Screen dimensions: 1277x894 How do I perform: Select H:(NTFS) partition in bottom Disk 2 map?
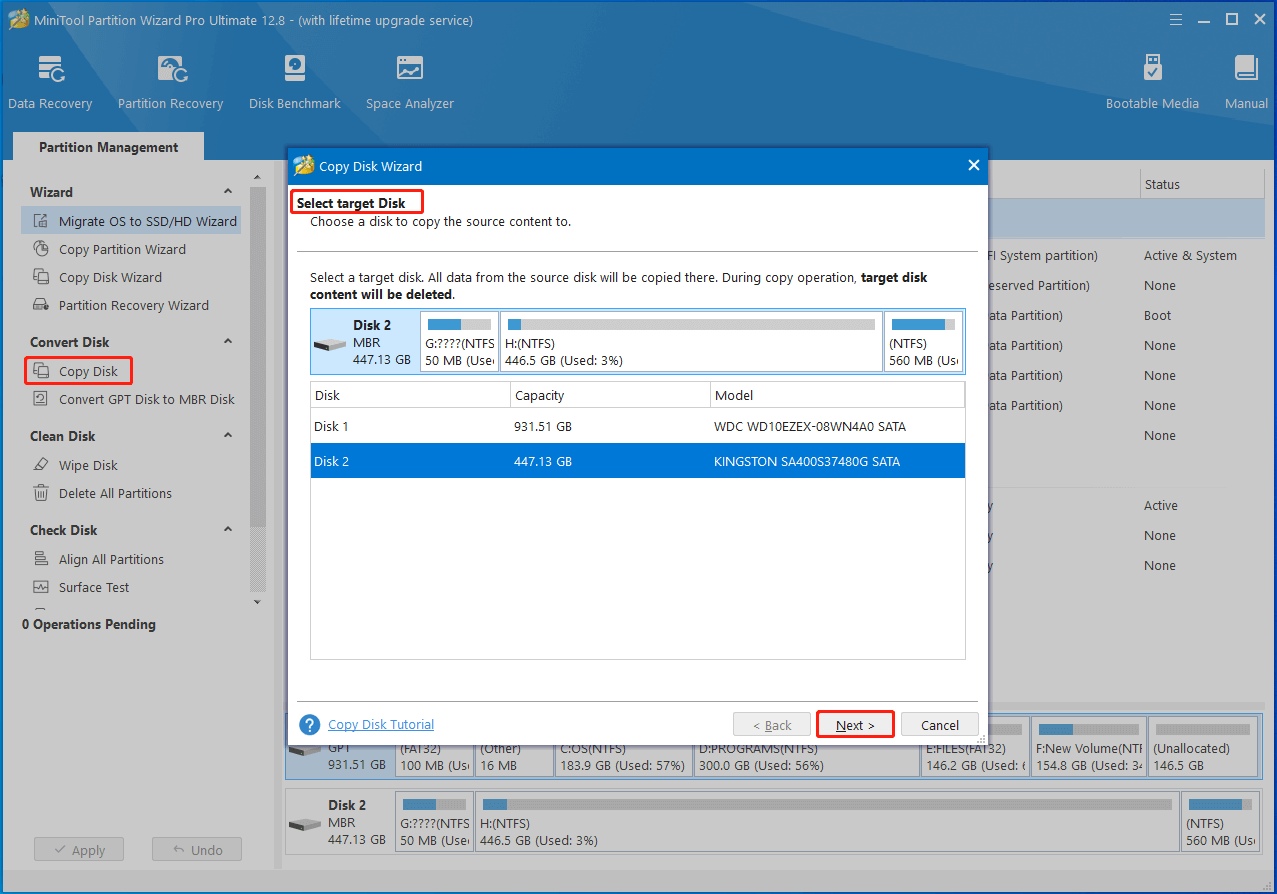[826, 820]
